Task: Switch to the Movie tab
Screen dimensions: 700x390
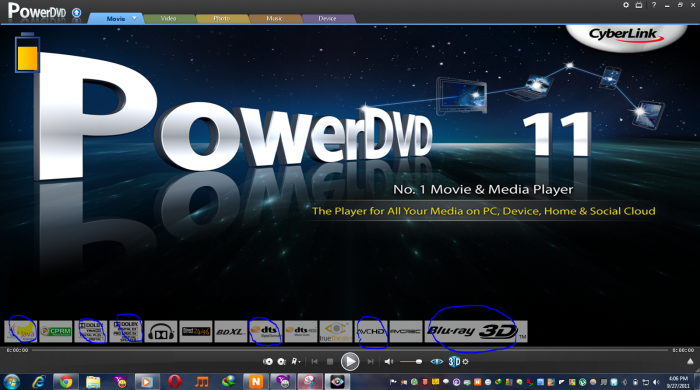Action: coord(116,19)
